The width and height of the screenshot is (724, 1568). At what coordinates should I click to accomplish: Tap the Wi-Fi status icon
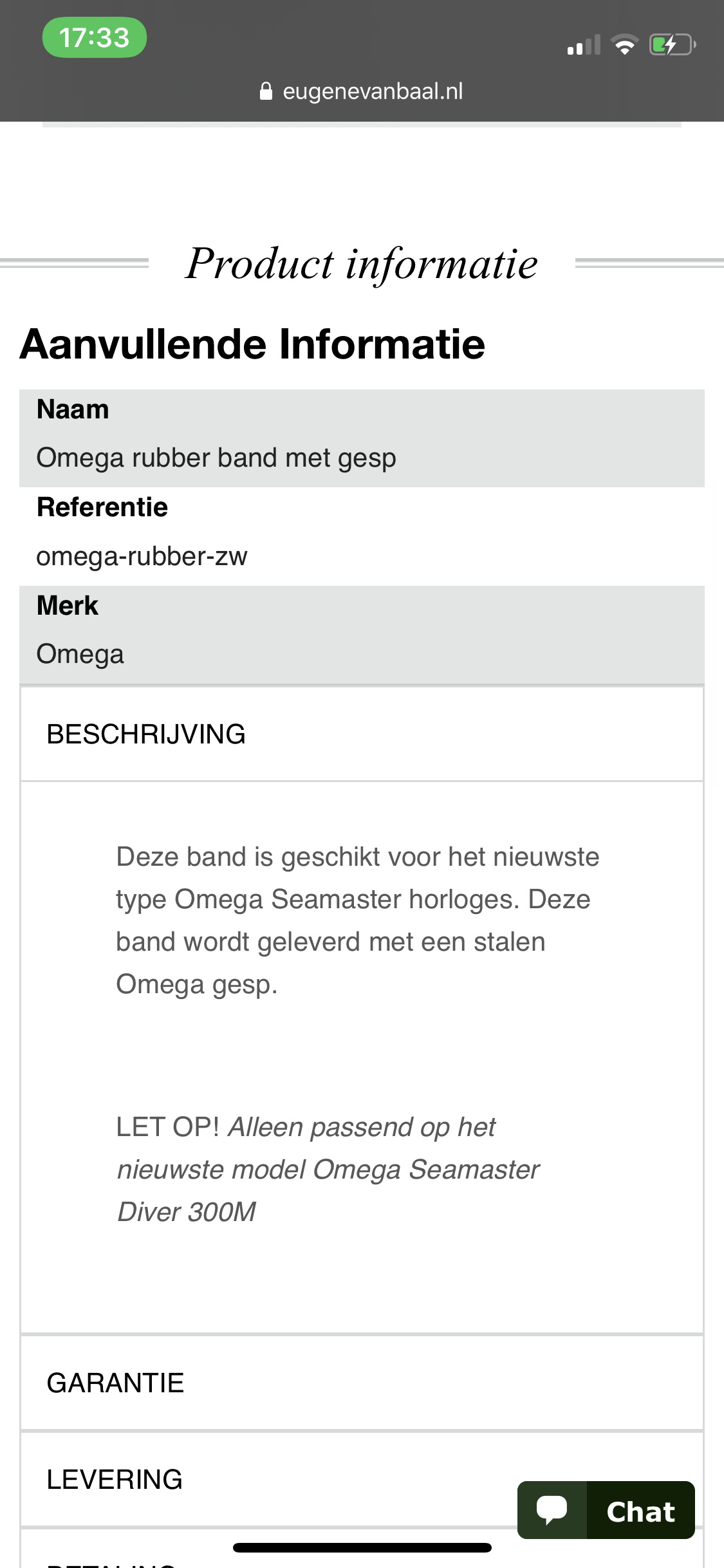coord(624,45)
